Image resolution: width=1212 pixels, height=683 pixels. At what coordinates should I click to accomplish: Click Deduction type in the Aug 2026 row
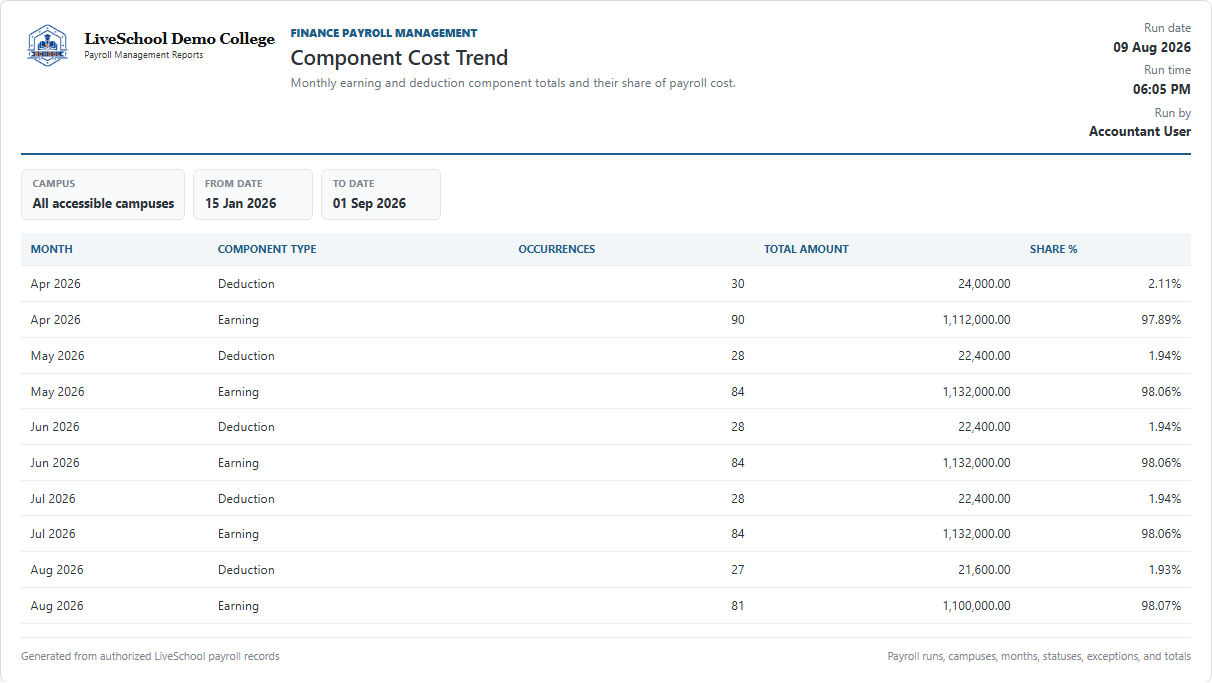pyautogui.click(x=246, y=570)
